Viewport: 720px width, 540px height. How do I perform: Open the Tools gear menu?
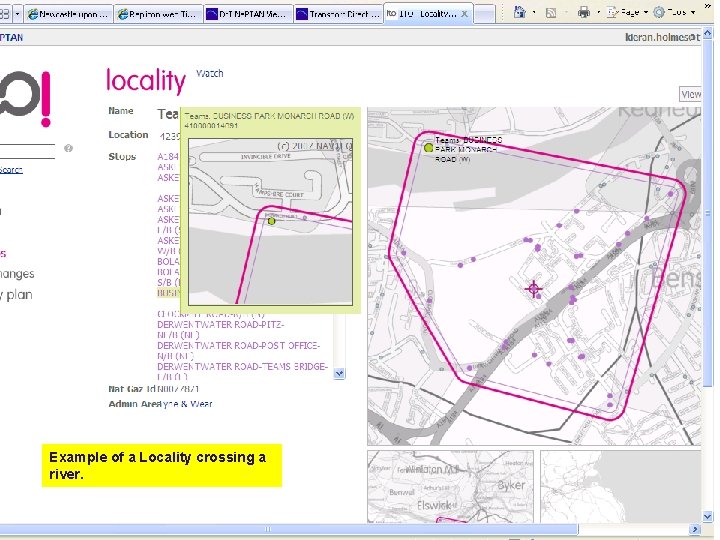(674, 12)
